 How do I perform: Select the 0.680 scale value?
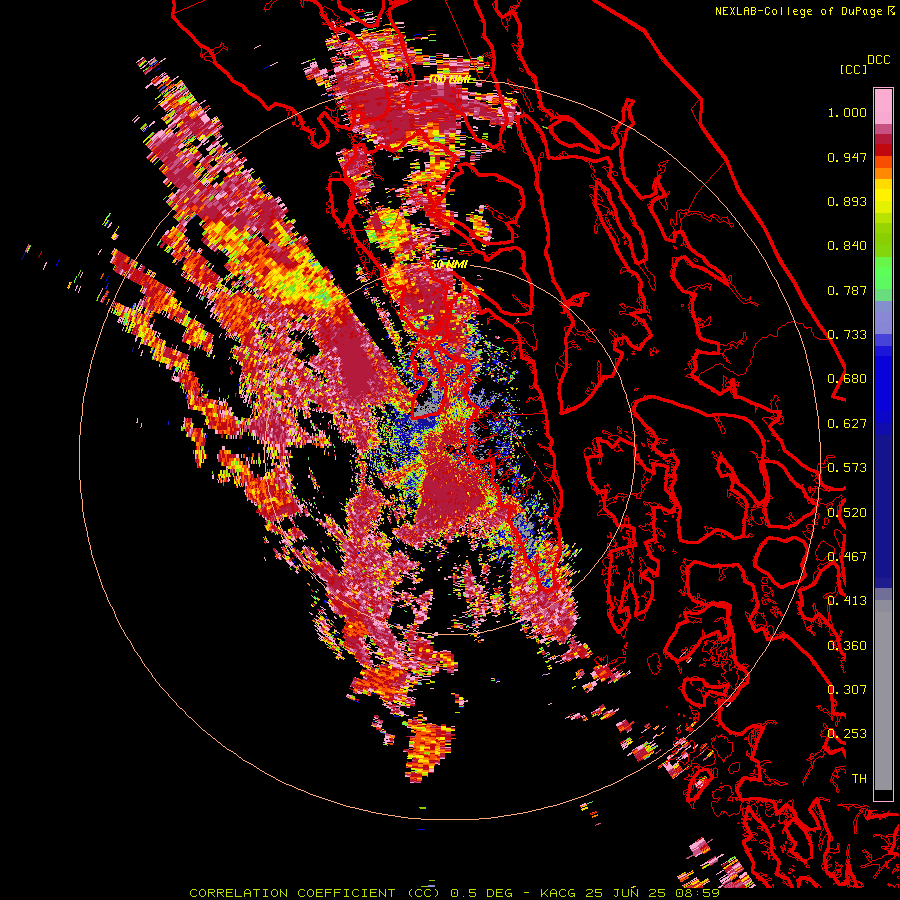click(847, 379)
